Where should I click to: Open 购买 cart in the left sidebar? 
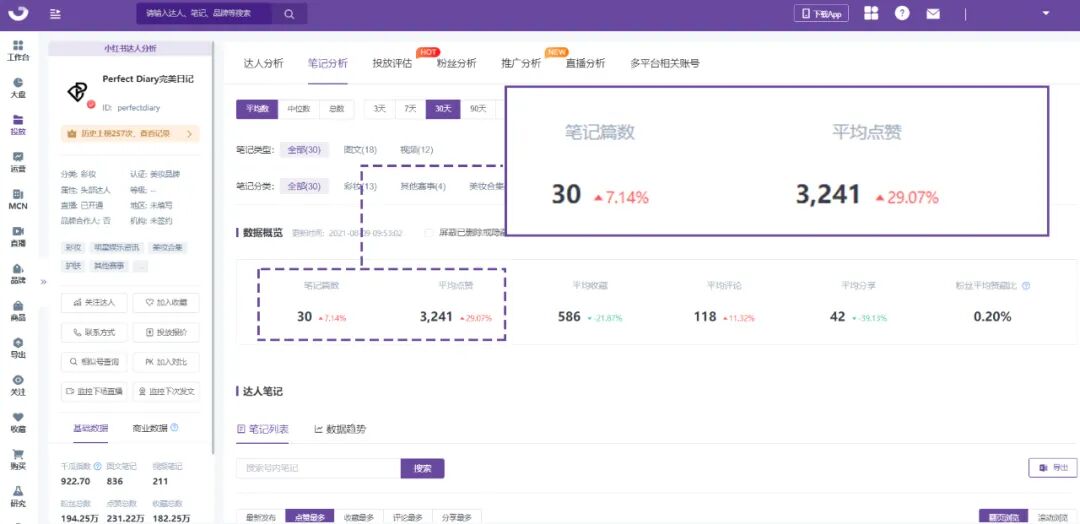pyautogui.click(x=18, y=460)
